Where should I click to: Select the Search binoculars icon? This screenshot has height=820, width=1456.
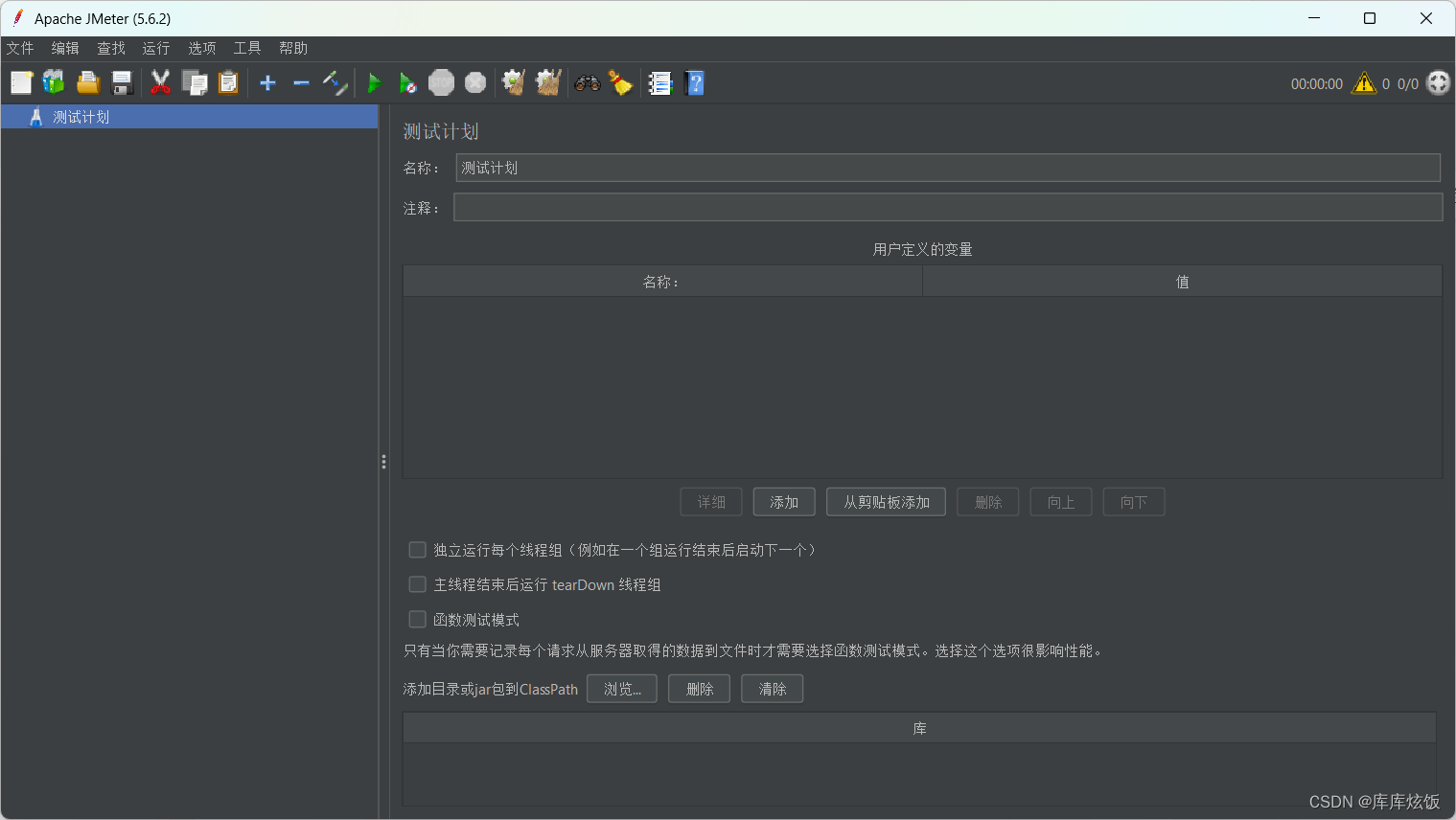587,82
